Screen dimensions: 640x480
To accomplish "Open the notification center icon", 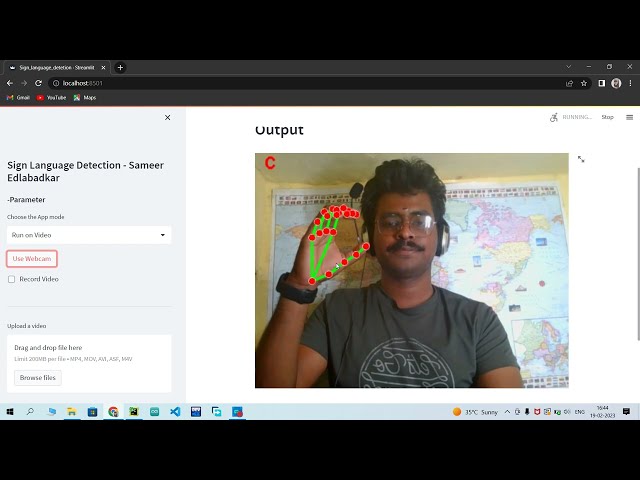I will (x=627, y=412).
